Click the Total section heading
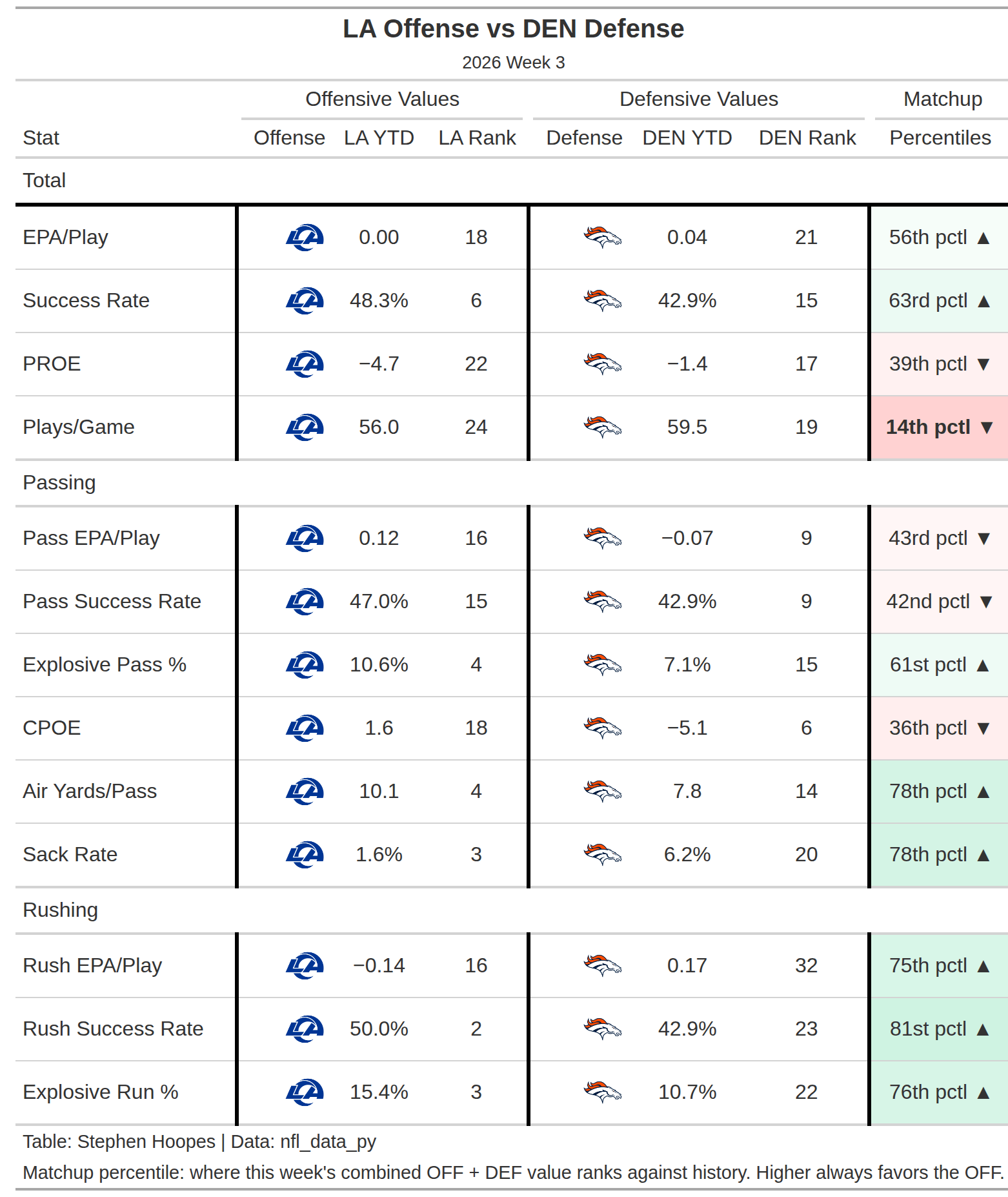Viewport: 1008px width, 1197px height. point(45,180)
